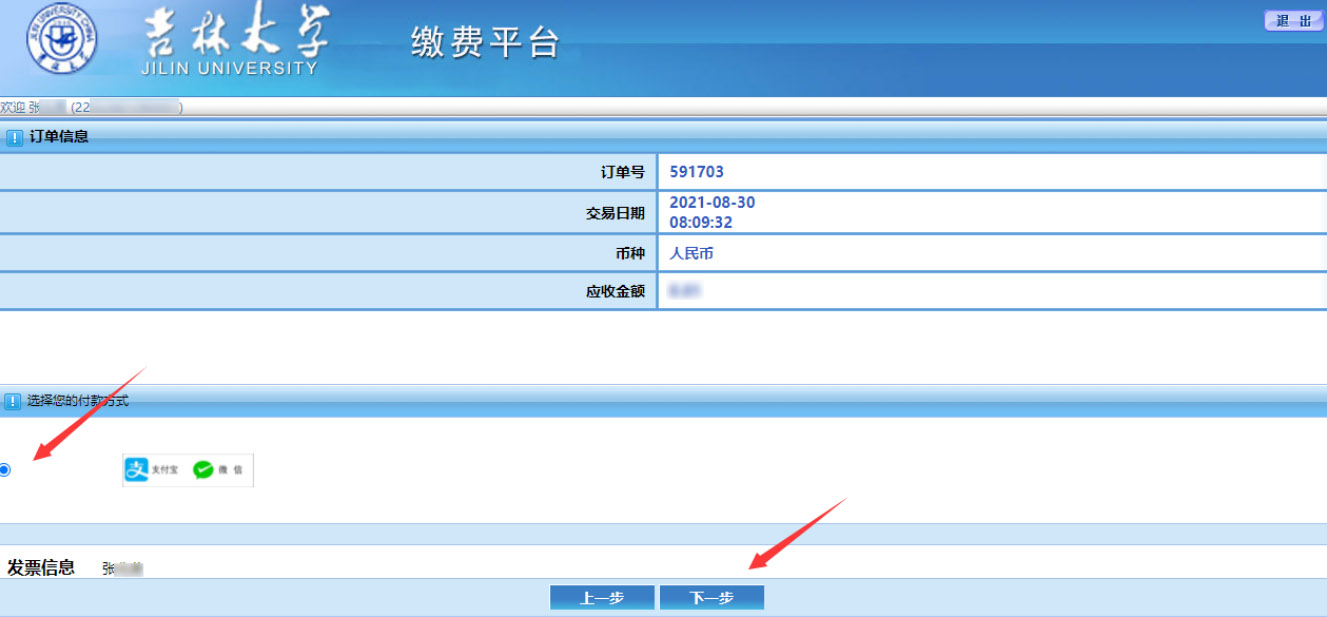Viewport: 1327px width, 617px height.
Task: Click the Jilin University circular emblem logo
Action: click(62, 39)
